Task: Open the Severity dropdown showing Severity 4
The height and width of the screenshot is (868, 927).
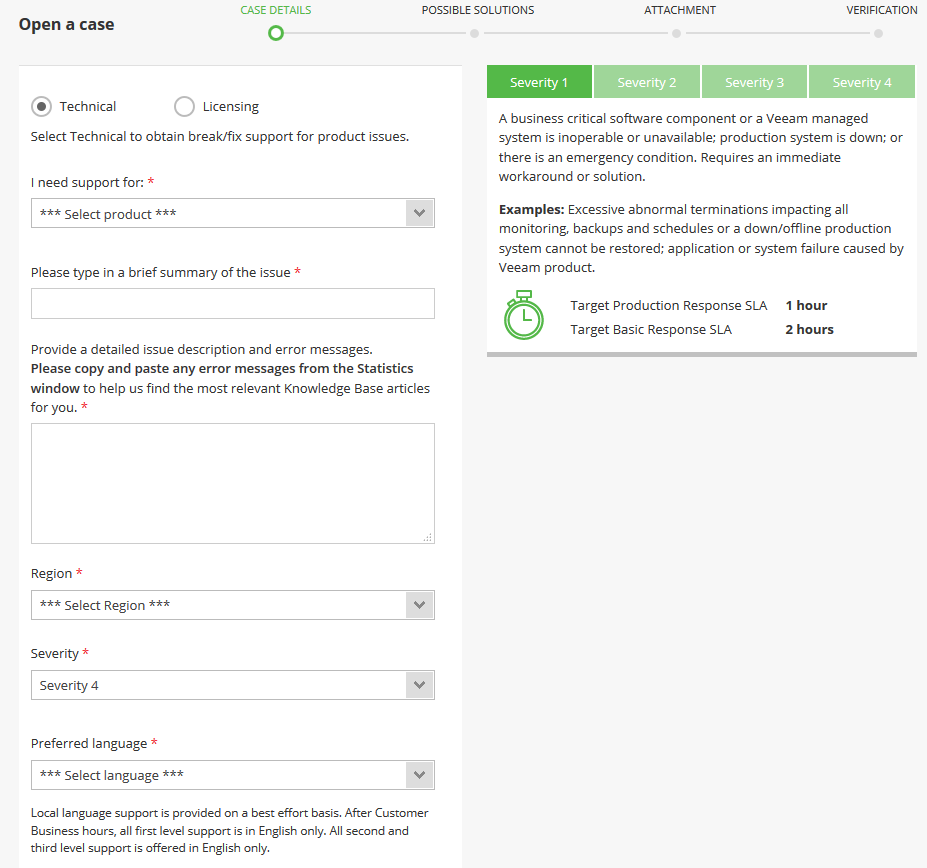Action: pos(232,685)
